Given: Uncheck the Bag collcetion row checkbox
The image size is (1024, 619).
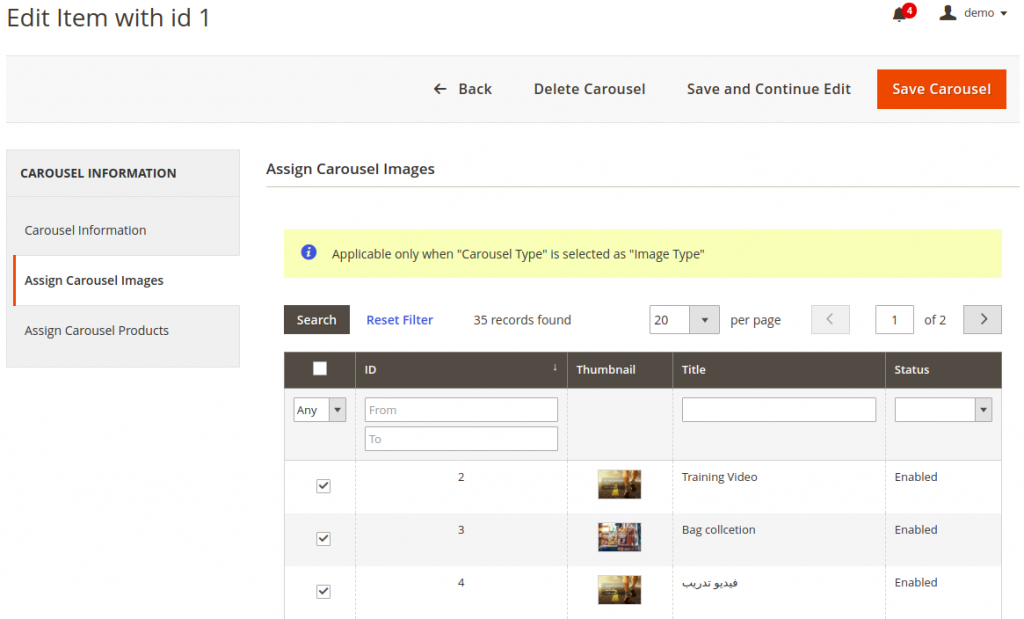Looking at the screenshot, I should 323,538.
